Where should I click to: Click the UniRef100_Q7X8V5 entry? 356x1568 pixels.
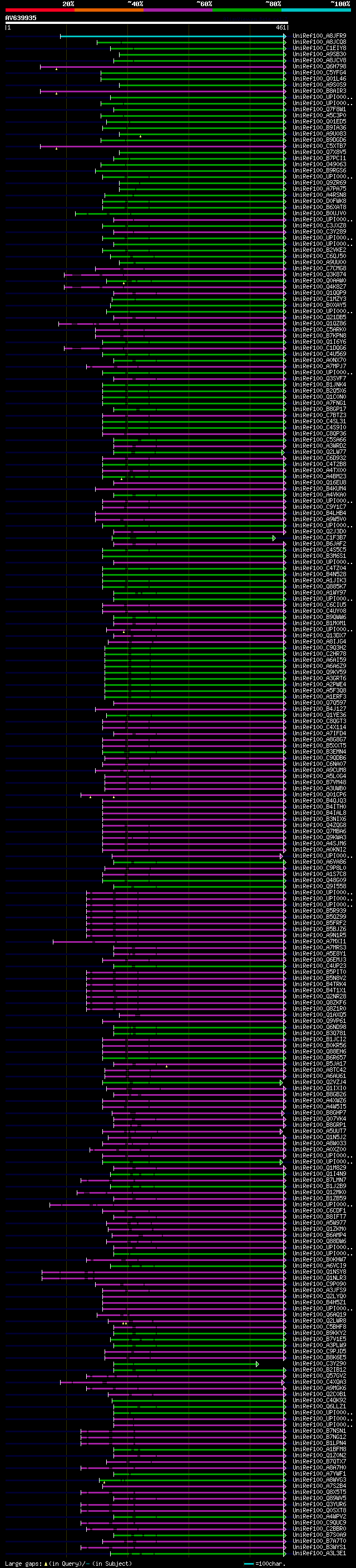click(x=319, y=152)
